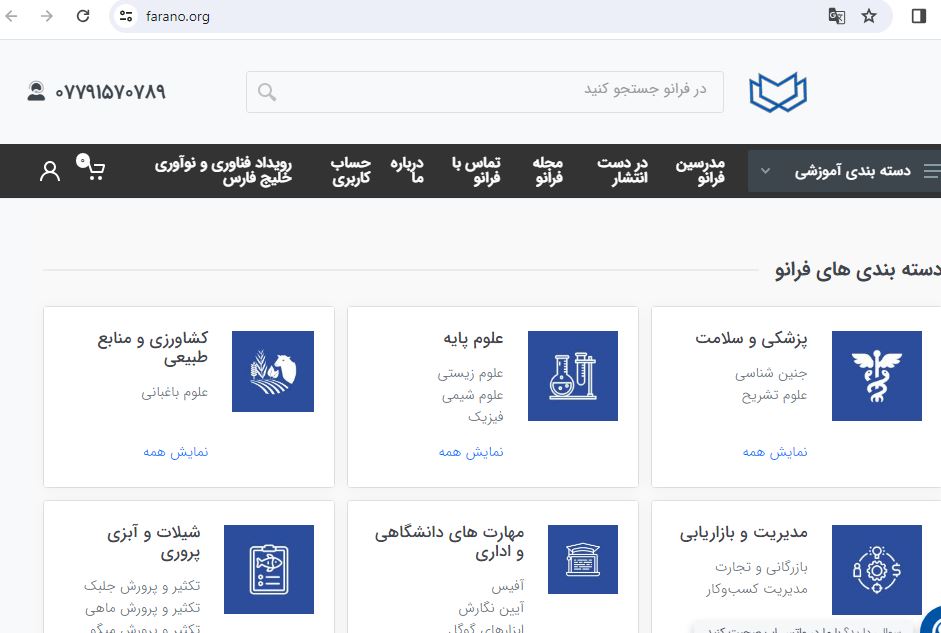Click the support headset icon
The height and width of the screenshot is (633, 941).
[x=36, y=91]
